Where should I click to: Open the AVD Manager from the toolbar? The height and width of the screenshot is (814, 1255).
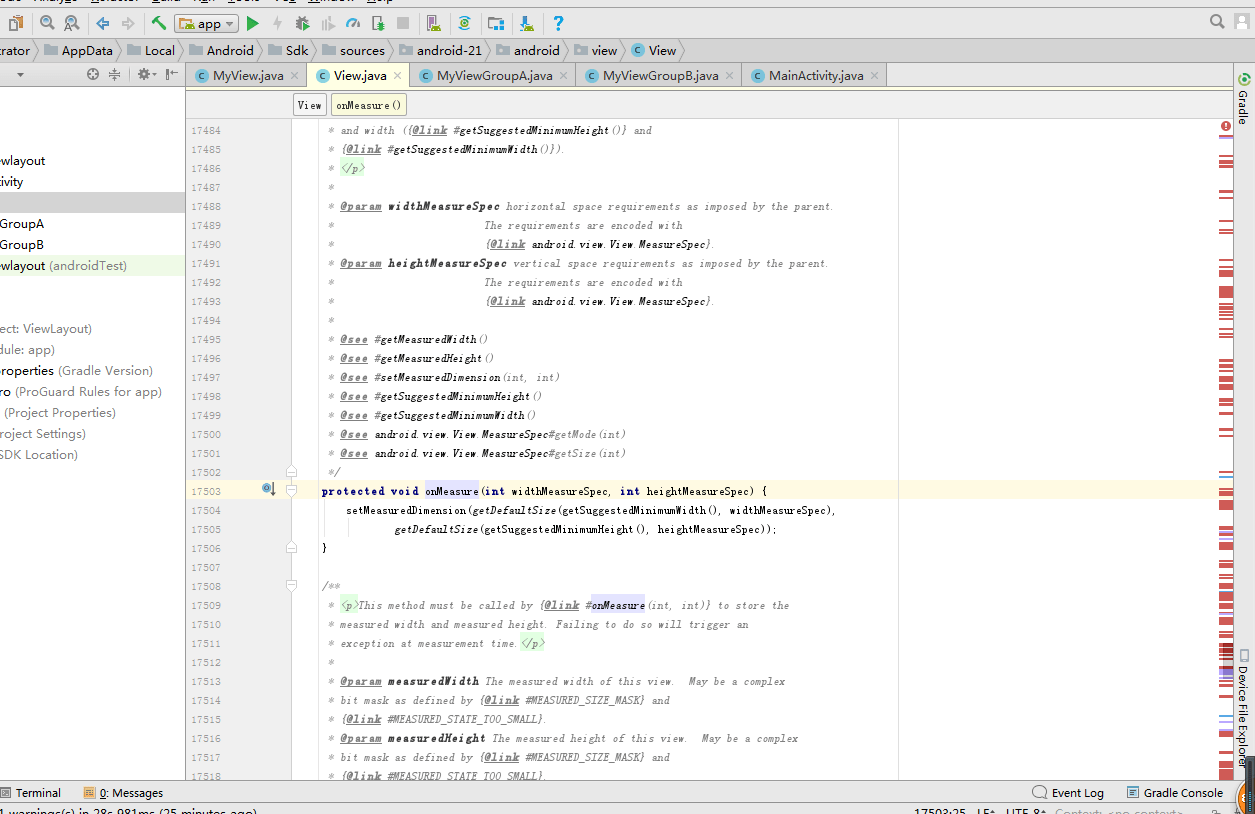(x=432, y=22)
